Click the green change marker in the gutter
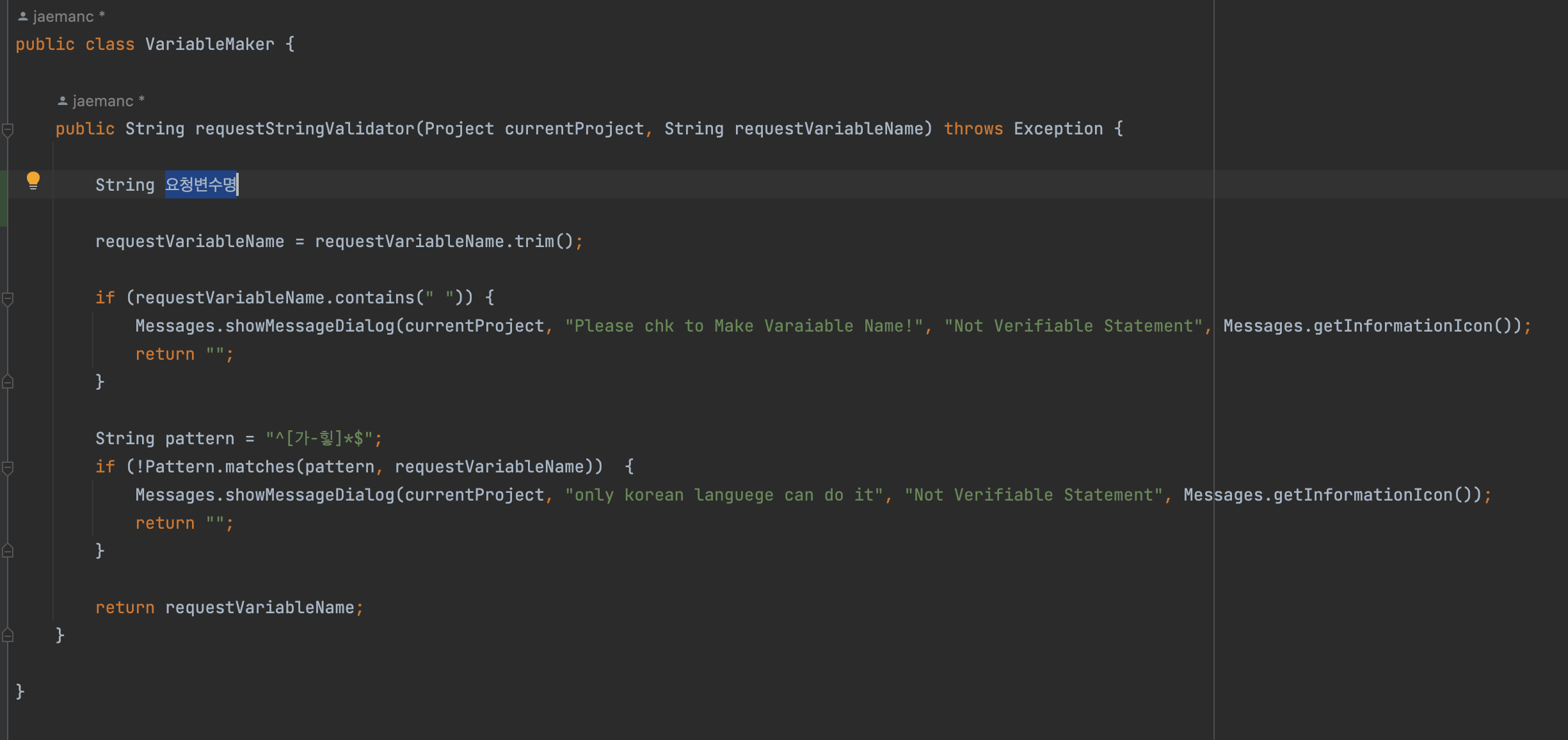The image size is (1568, 740). tap(4, 197)
